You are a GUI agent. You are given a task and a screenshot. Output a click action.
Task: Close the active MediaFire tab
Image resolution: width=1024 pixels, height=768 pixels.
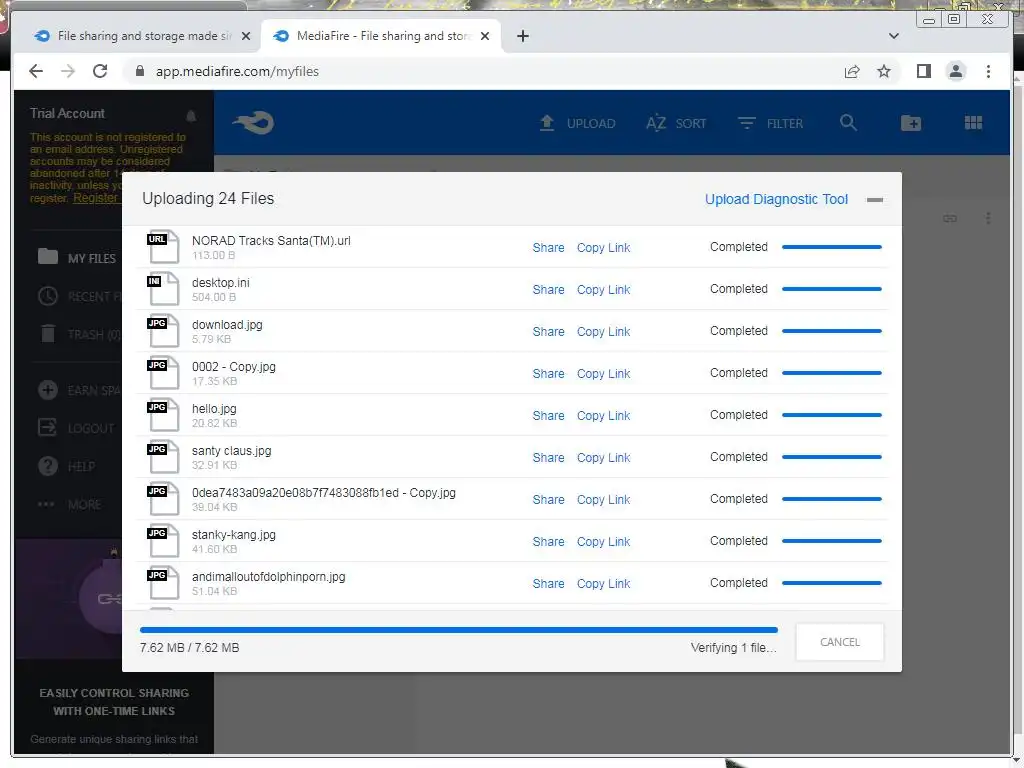coord(485,36)
